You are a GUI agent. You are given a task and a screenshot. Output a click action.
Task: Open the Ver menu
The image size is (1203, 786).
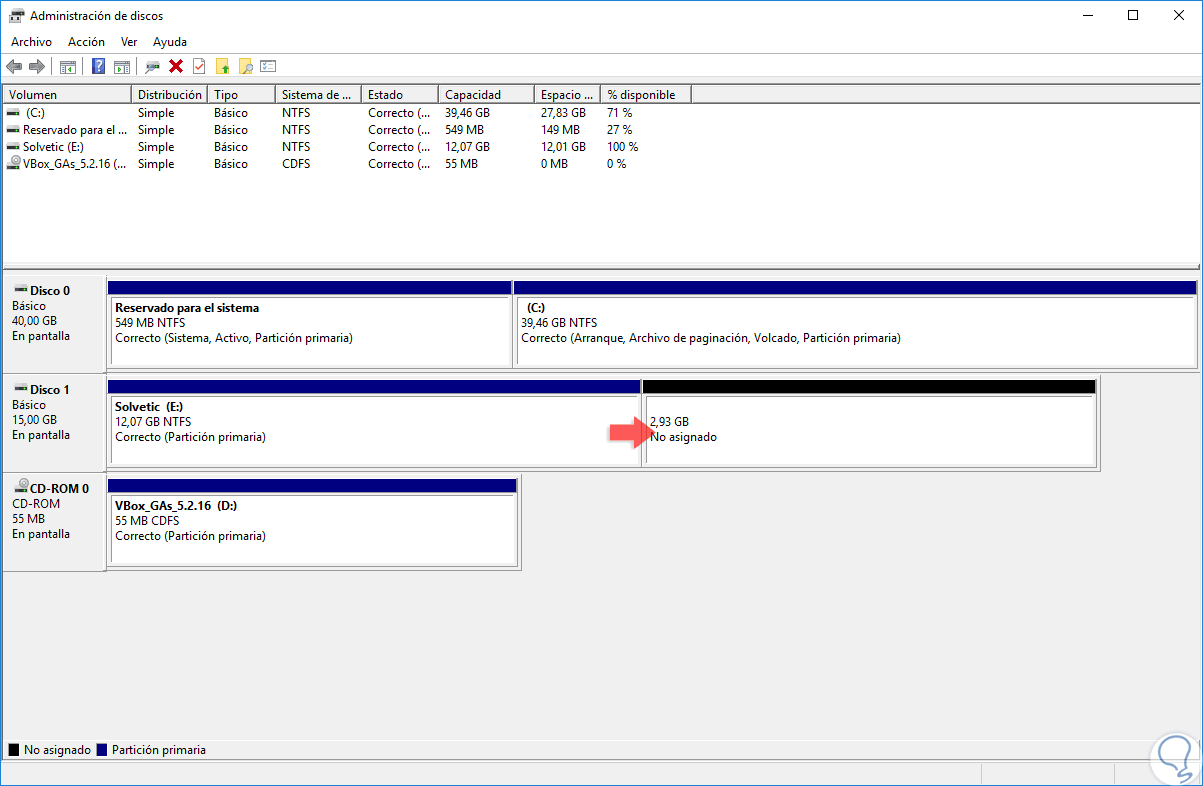coord(129,42)
